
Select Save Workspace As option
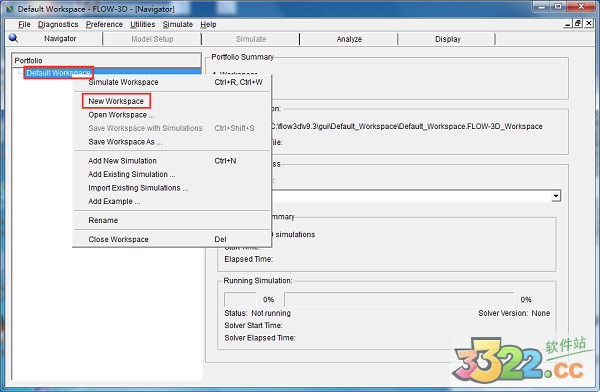click(x=125, y=142)
